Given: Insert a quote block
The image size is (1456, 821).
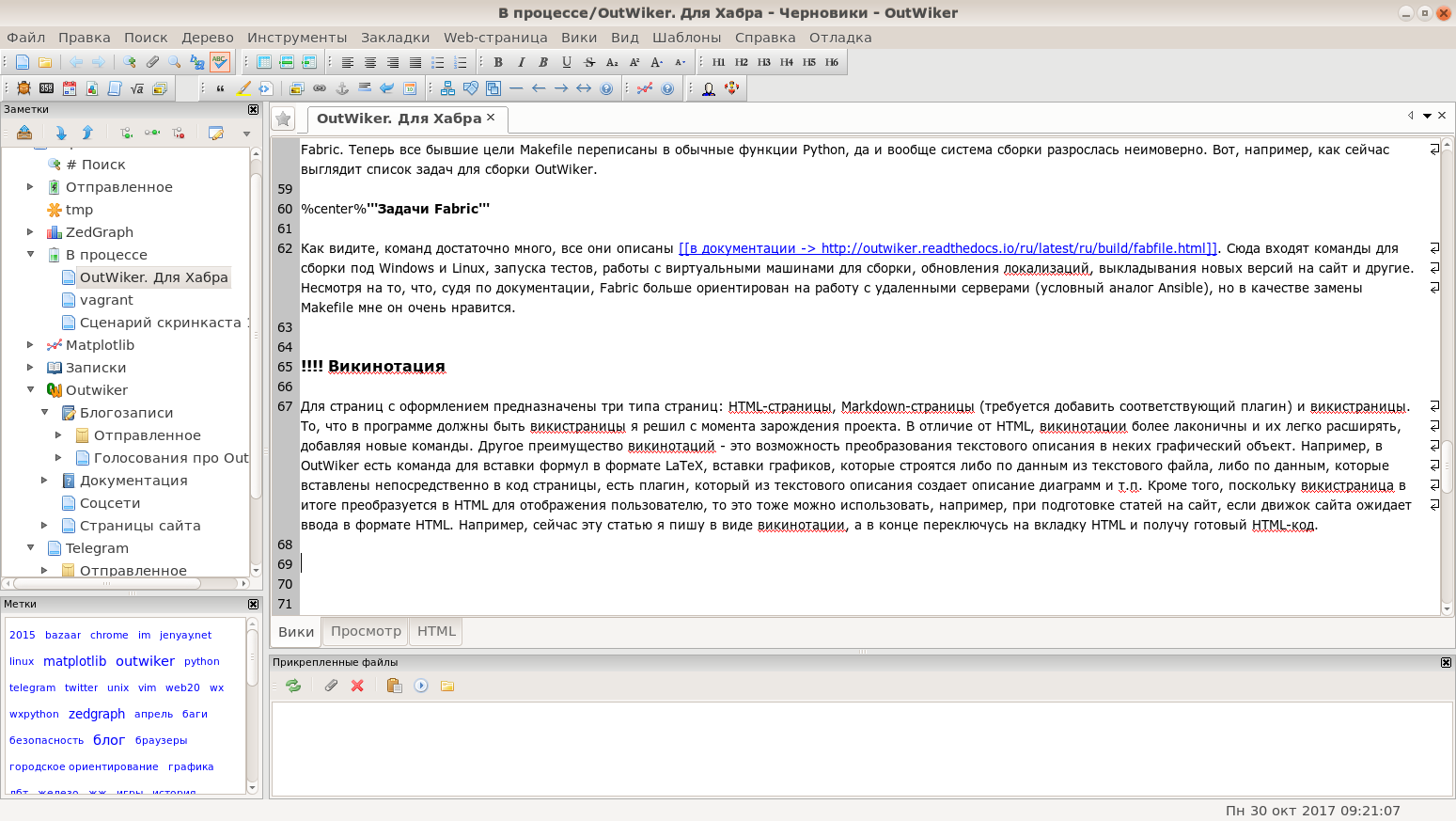Looking at the screenshot, I should point(220,88).
